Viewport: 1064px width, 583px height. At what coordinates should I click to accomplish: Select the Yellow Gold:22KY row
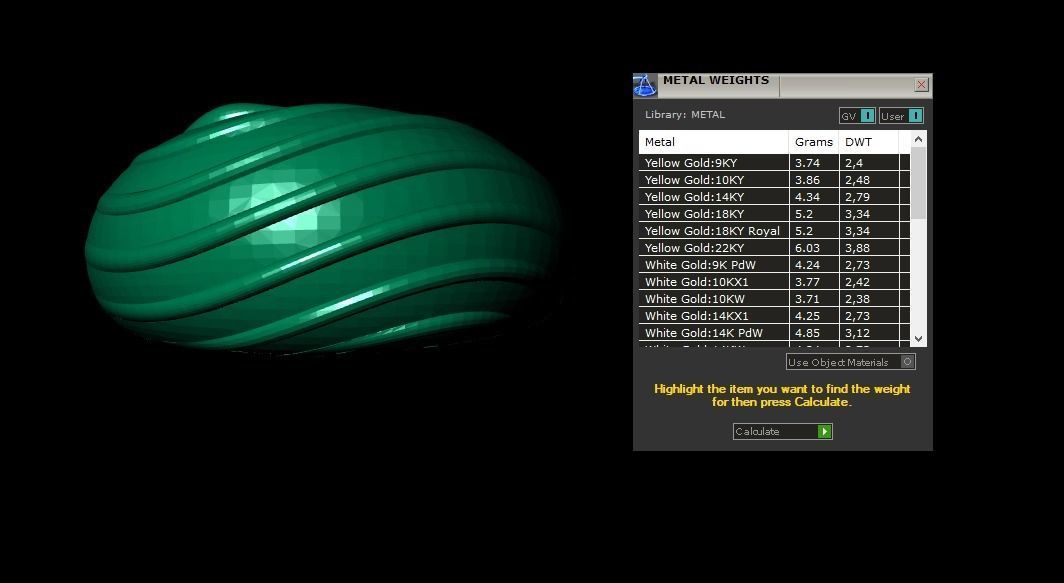774,248
